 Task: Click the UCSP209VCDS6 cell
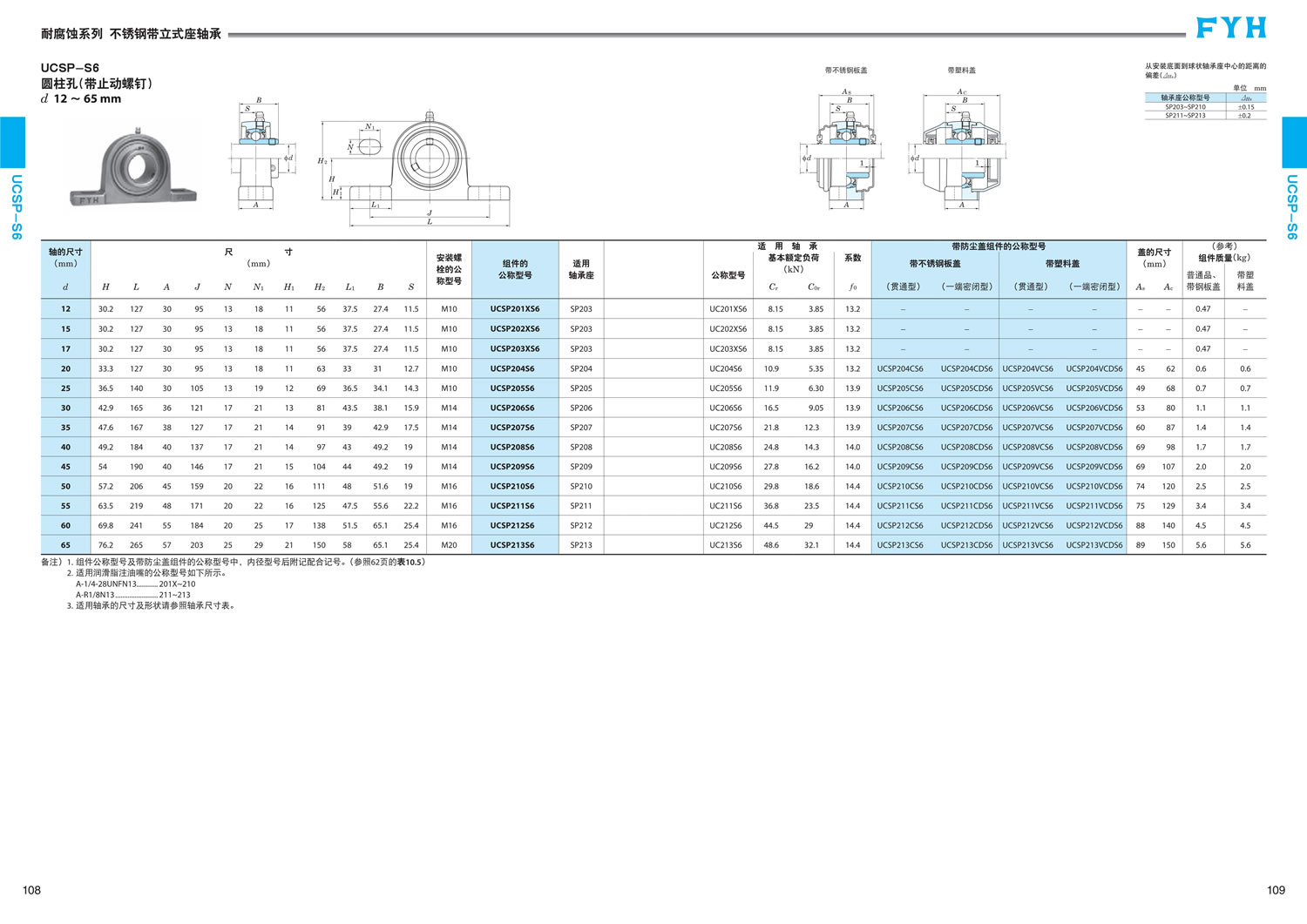[1094, 467]
